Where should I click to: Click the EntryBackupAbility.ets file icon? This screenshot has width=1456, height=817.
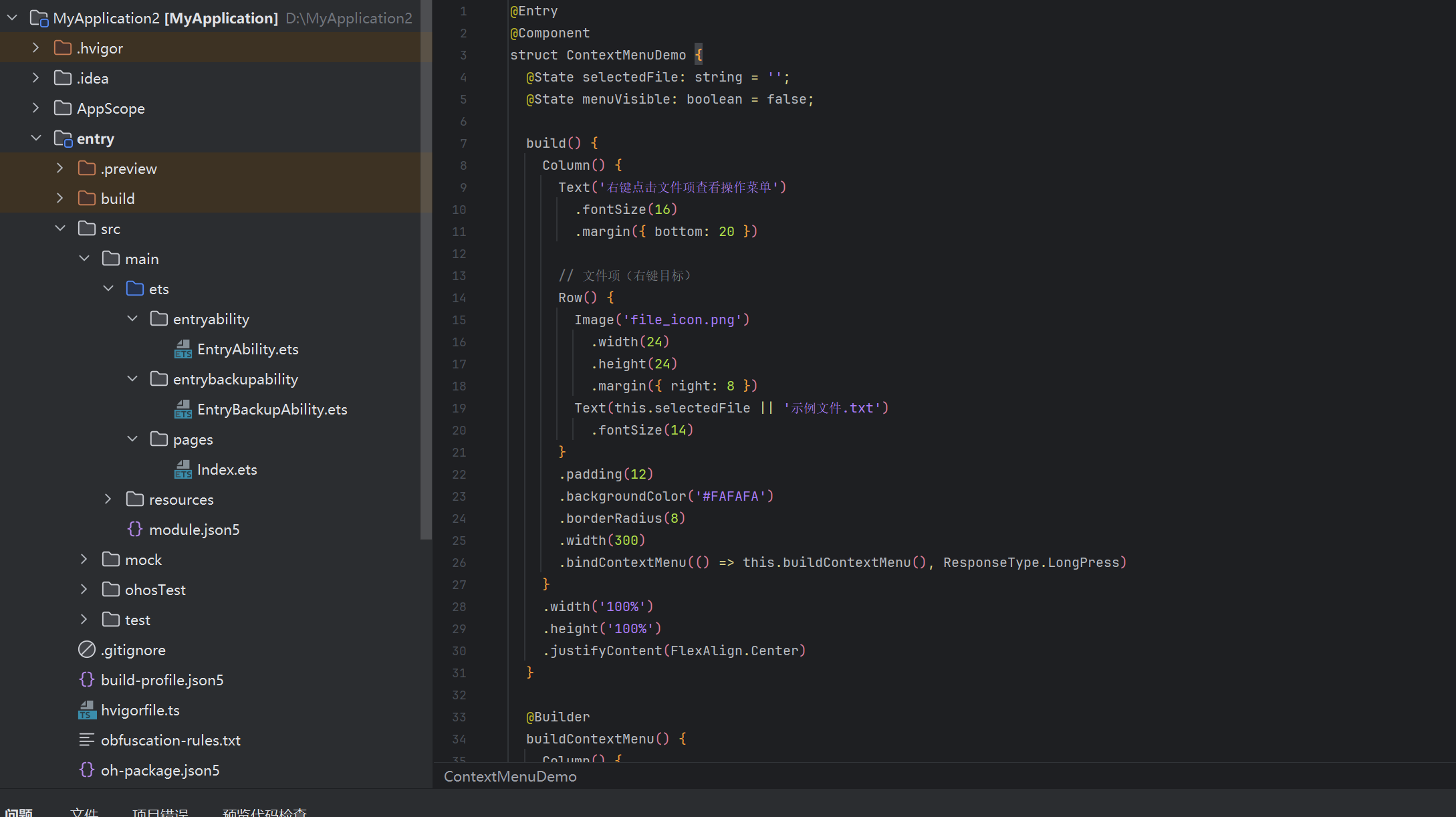click(183, 409)
